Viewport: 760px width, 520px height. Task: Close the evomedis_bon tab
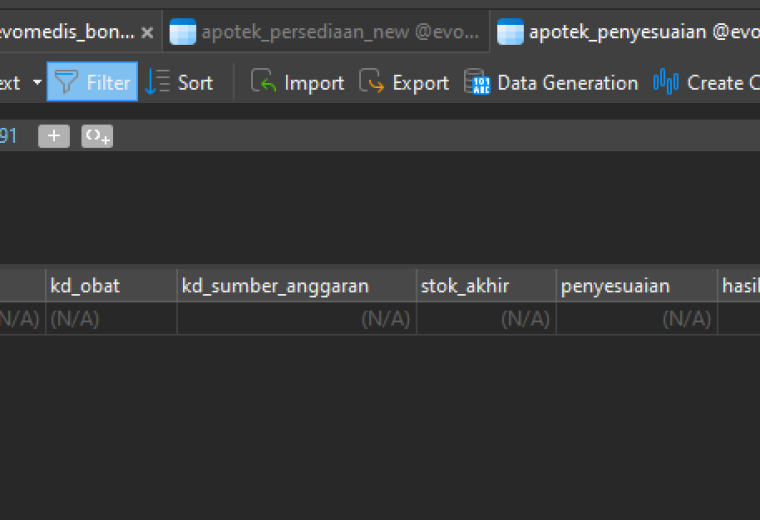[x=147, y=32]
